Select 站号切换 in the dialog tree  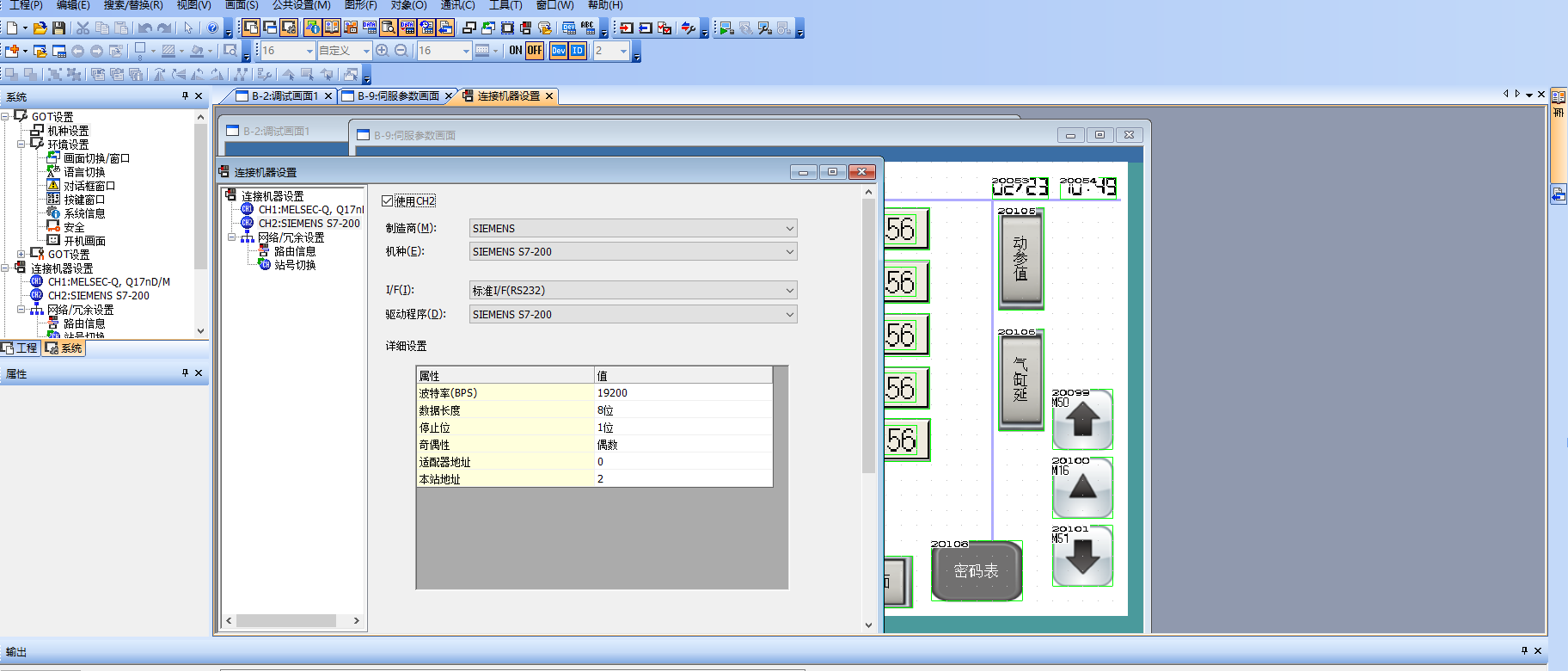295,265
